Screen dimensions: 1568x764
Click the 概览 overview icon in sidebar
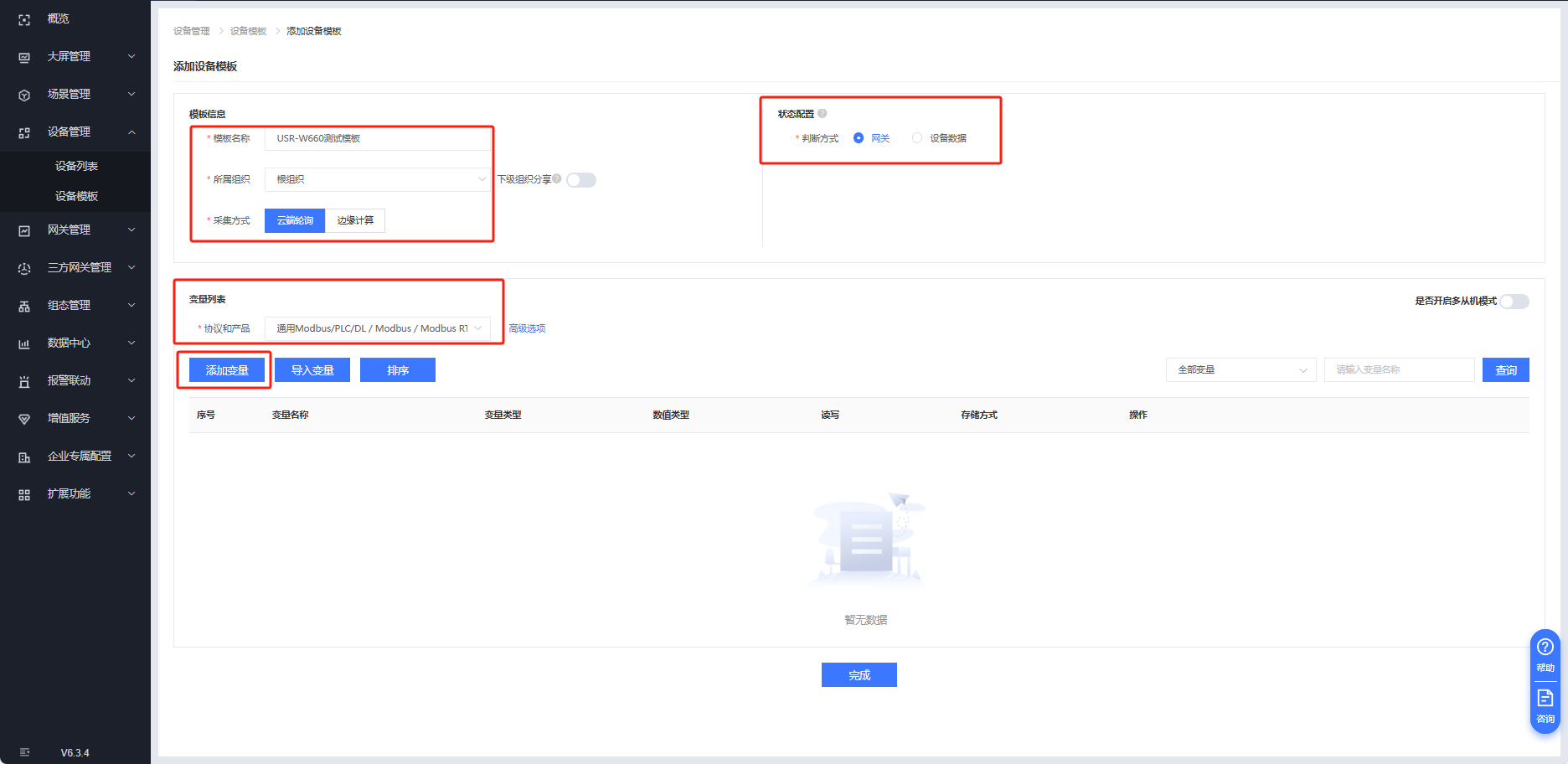pyautogui.click(x=24, y=19)
